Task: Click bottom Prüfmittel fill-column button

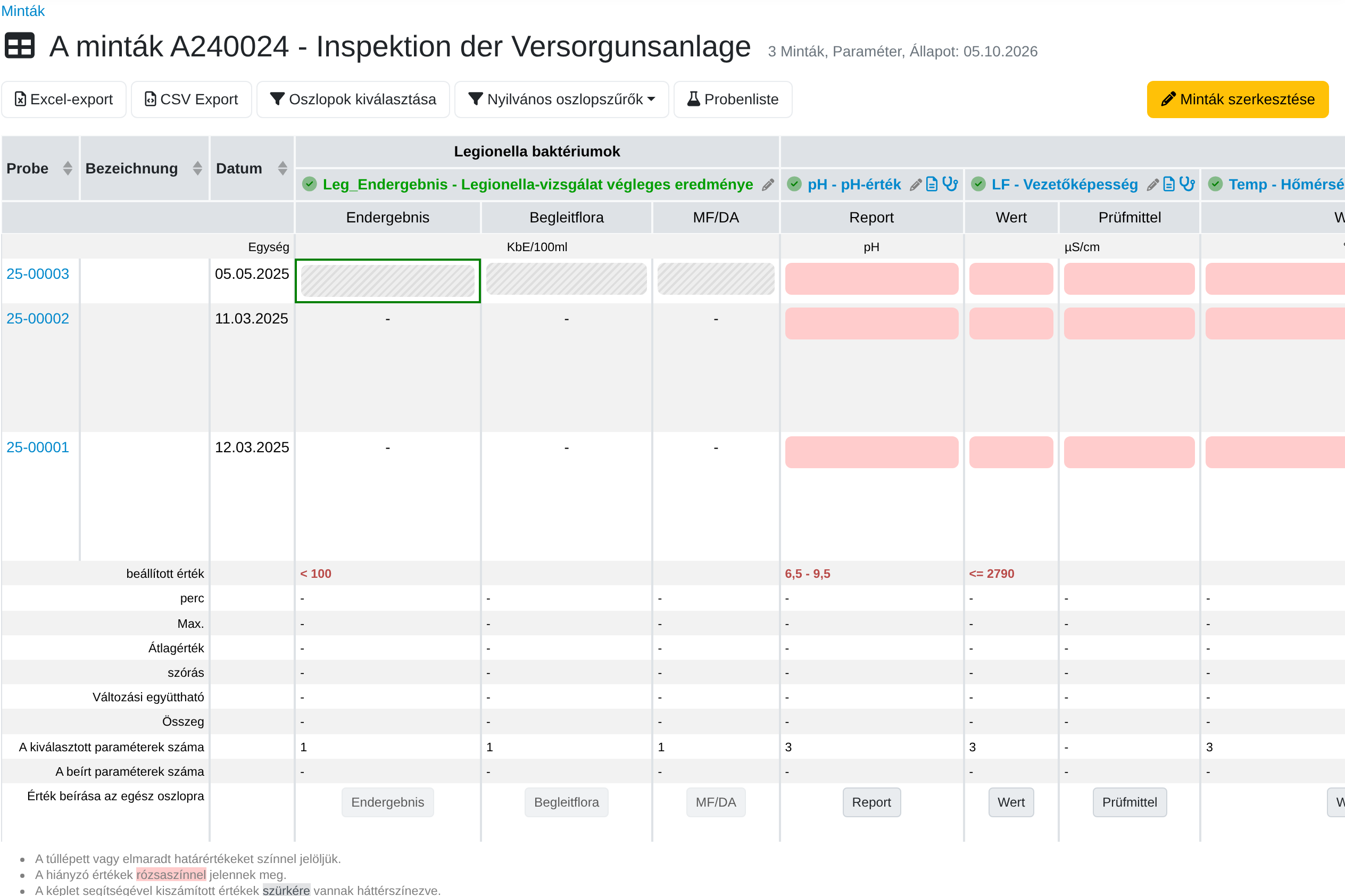Action: (x=1130, y=803)
